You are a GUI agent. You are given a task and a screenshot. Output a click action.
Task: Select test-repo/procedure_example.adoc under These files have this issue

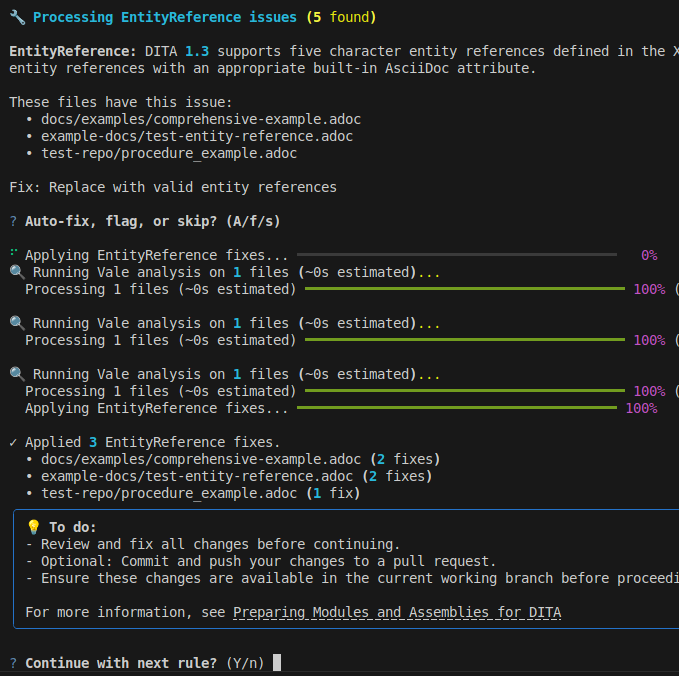(169, 153)
